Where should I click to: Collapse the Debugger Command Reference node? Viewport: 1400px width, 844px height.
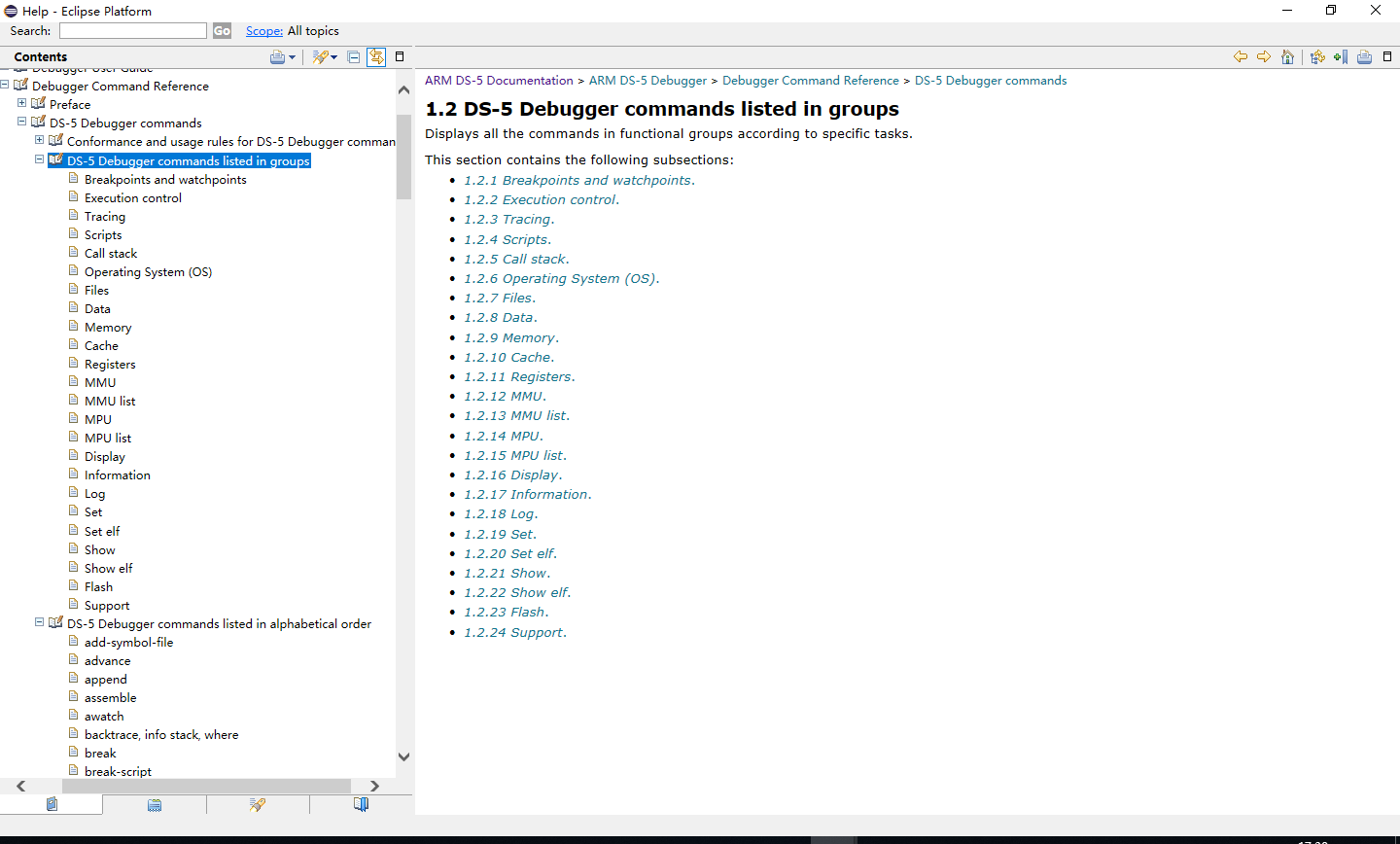[x=5, y=86]
